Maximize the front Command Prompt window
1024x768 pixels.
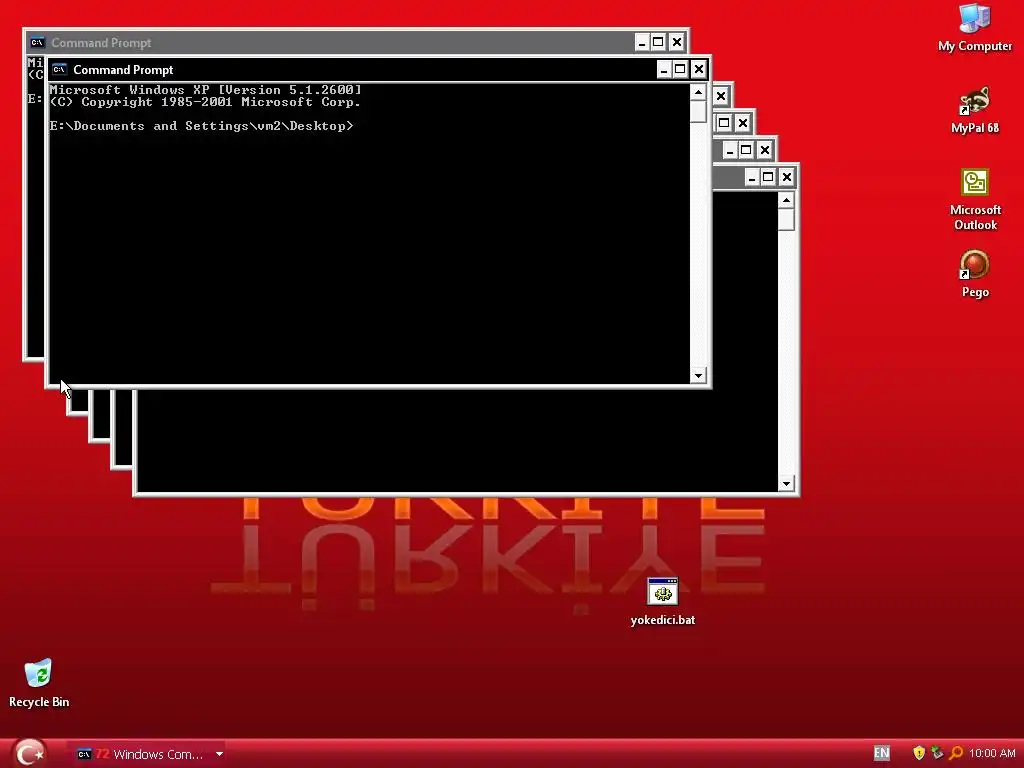(x=680, y=69)
